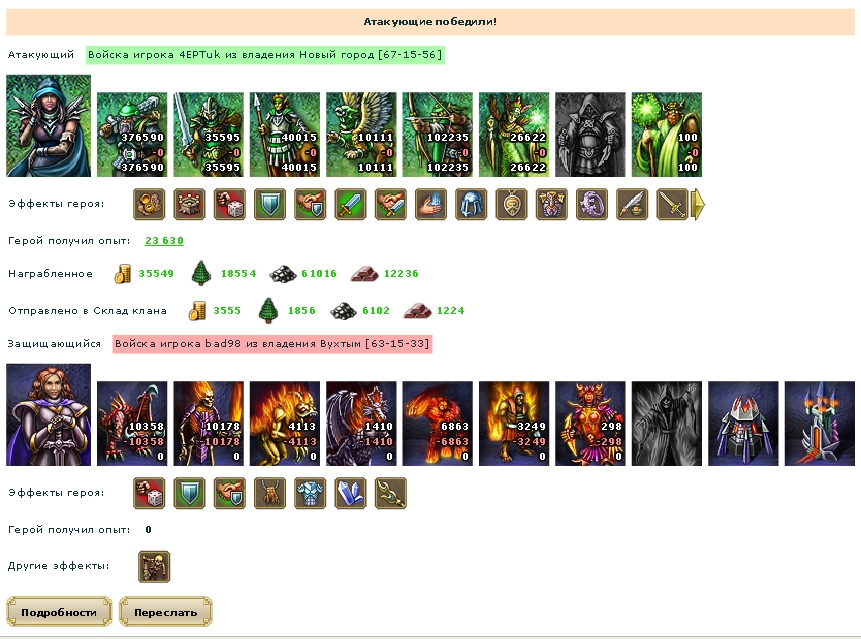Click the Переслать forward button
Viewport: 861px width, 639px height.
[x=165, y=612]
